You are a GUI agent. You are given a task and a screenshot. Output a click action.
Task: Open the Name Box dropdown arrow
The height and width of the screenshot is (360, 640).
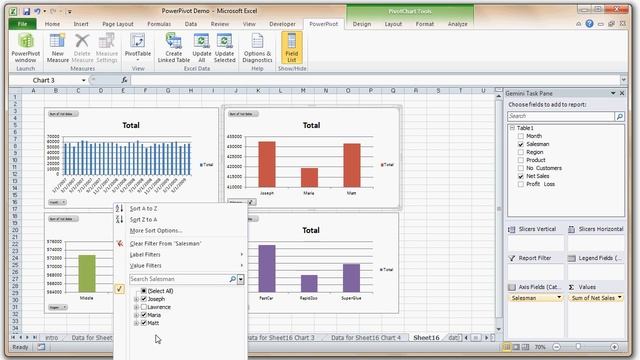pos(84,80)
